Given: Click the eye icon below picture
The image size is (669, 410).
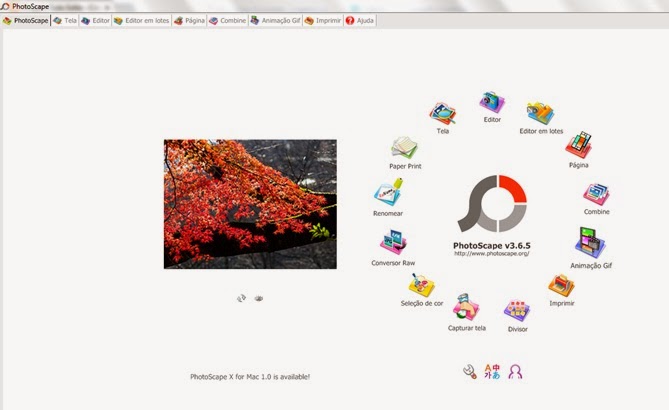Looking at the screenshot, I should click(x=259, y=299).
